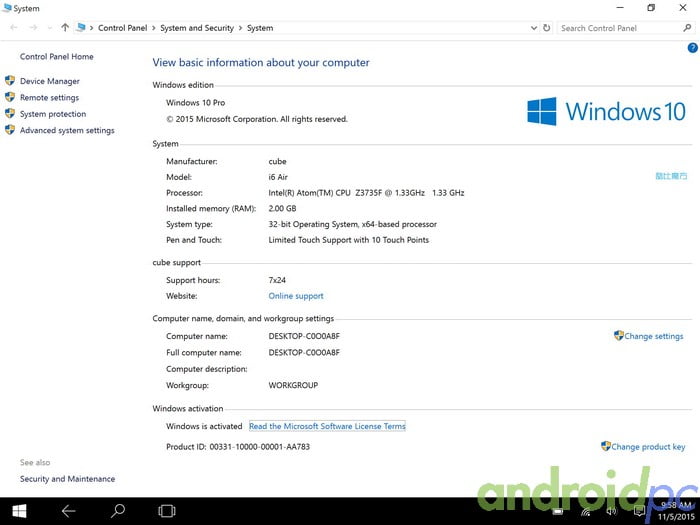Restore down the System window
700x525 pixels.
tap(651, 8)
